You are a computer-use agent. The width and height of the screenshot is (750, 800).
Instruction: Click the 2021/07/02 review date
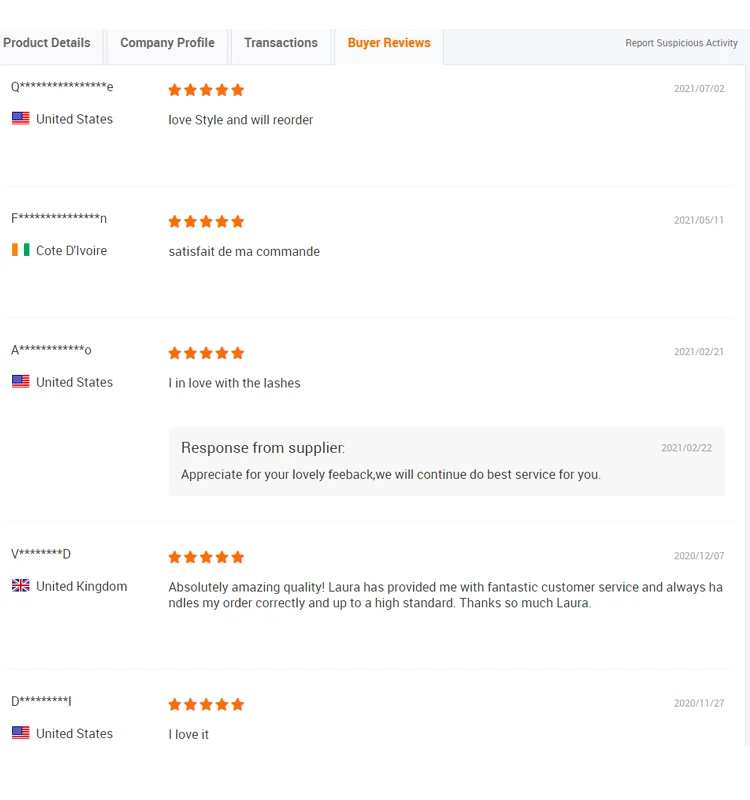[x=699, y=89]
